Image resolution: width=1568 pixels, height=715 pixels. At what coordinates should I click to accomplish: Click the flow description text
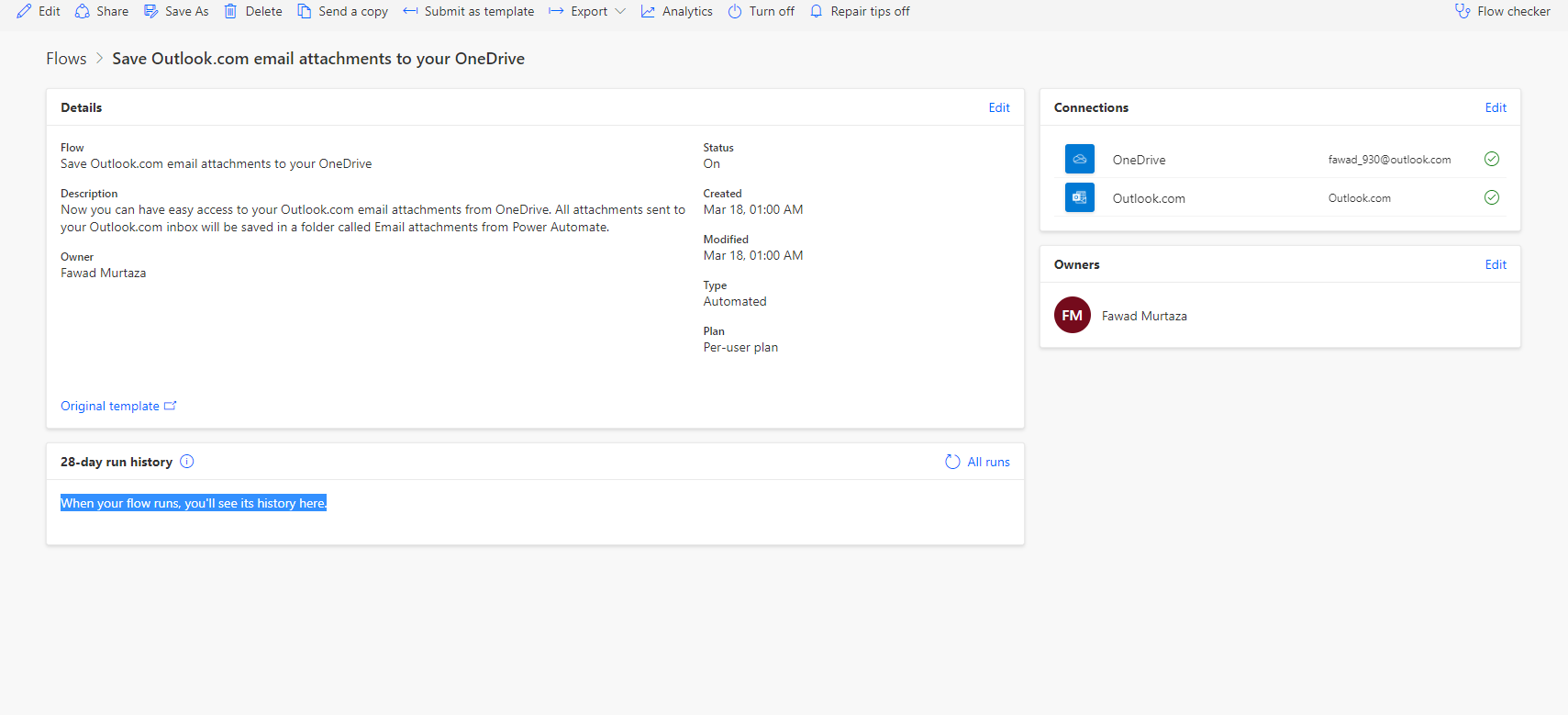tap(373, 218)
